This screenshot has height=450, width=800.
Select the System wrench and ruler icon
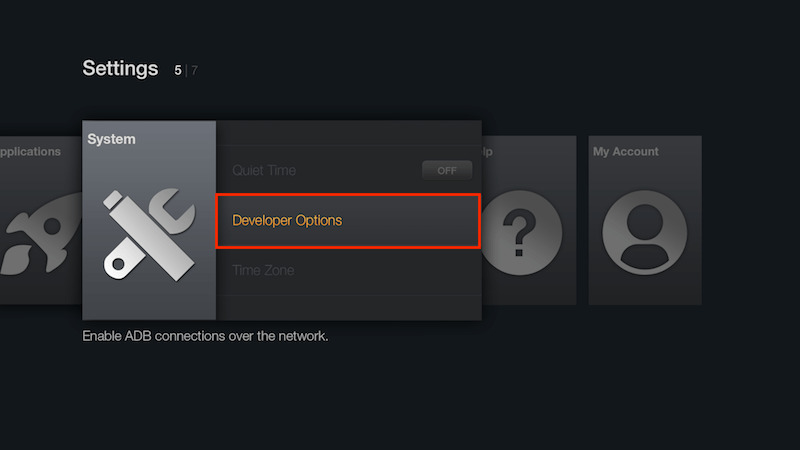click(149, 235)
